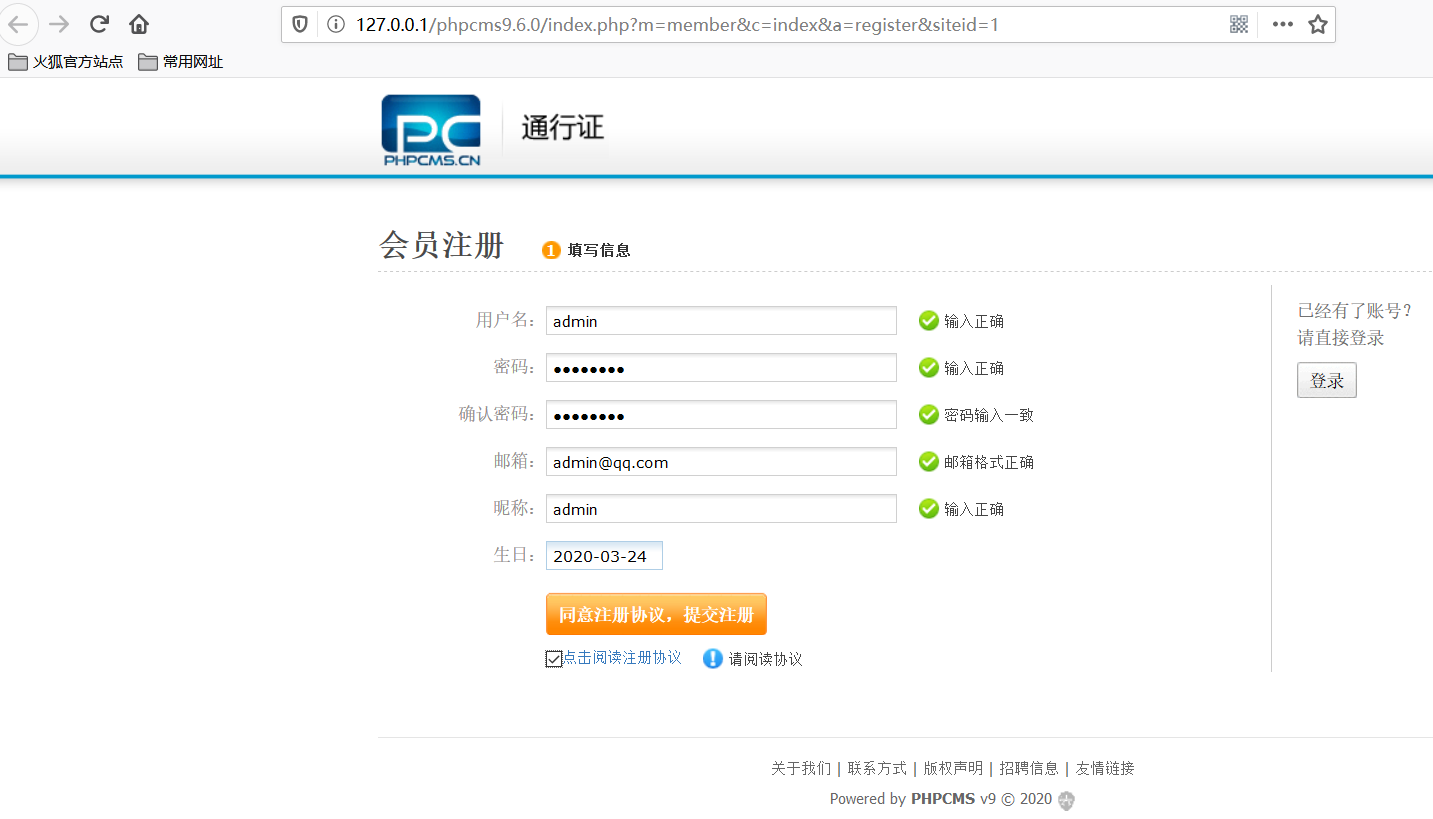The height and width of the screenshot is (819, 1433).
Task: Click the PHPCMS link in footer
Action: pos(942,799)
